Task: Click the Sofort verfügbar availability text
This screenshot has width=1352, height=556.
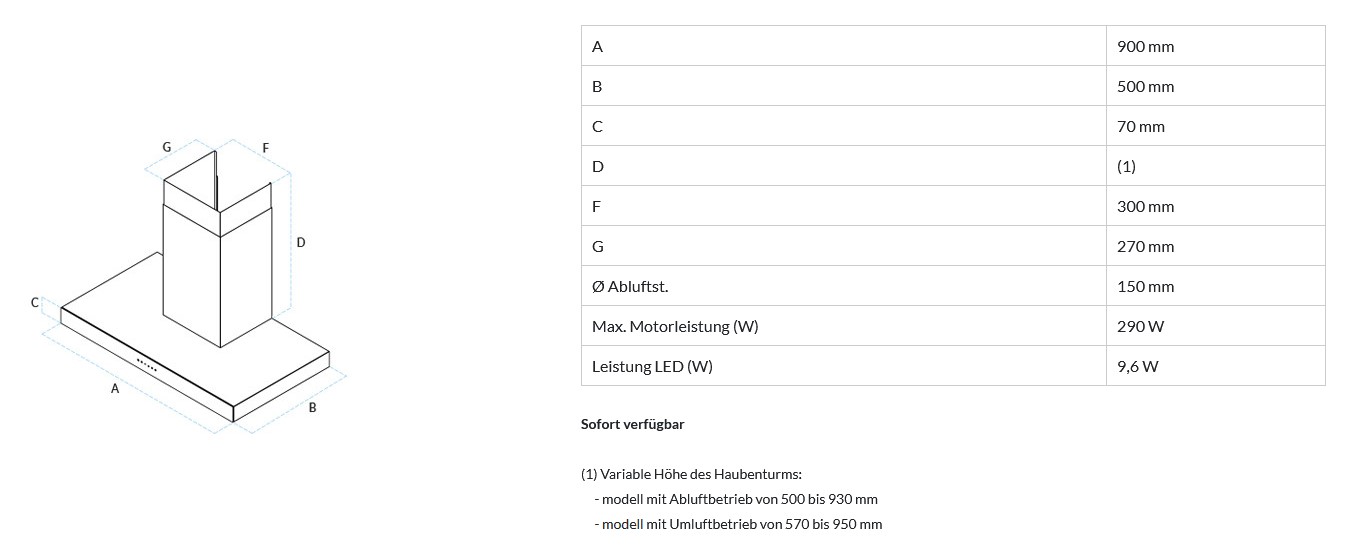Action: click(632, 424)
